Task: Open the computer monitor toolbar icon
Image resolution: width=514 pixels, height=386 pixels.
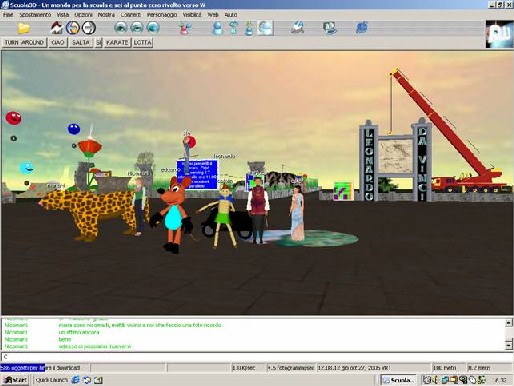Action: pyautogui.click(x=330, y=28)
